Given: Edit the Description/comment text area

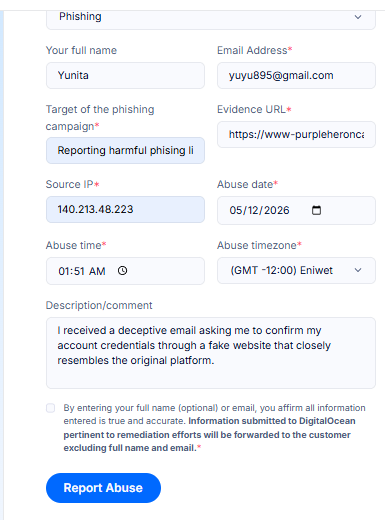Looking at the screenshot, I should (x=211, y=353).
